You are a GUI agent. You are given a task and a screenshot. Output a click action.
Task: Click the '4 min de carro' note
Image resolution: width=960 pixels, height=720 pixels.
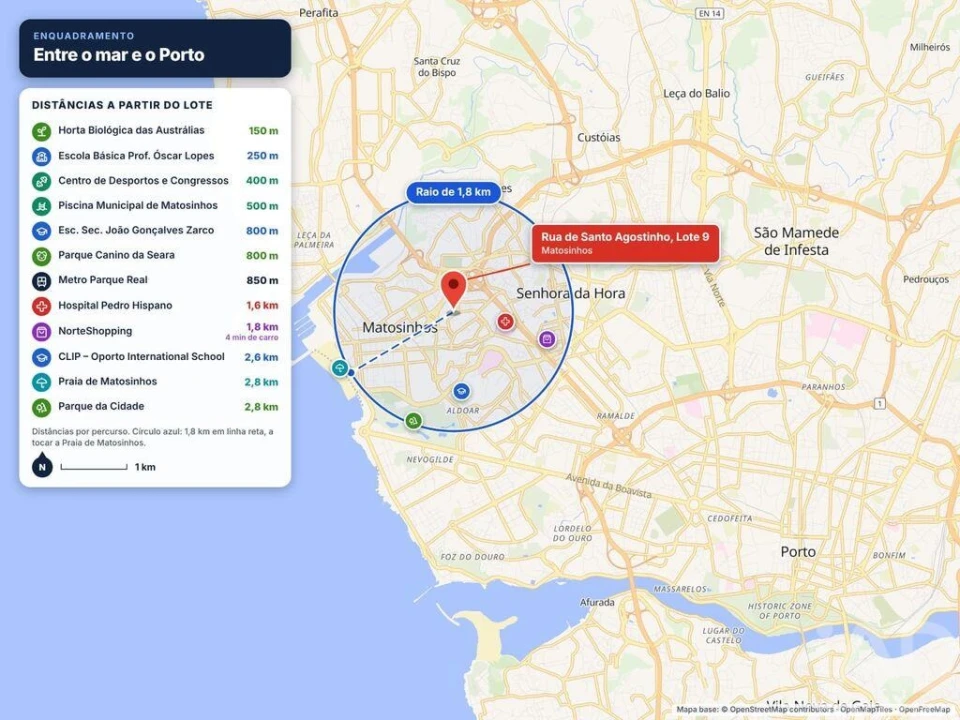point(252,337)
